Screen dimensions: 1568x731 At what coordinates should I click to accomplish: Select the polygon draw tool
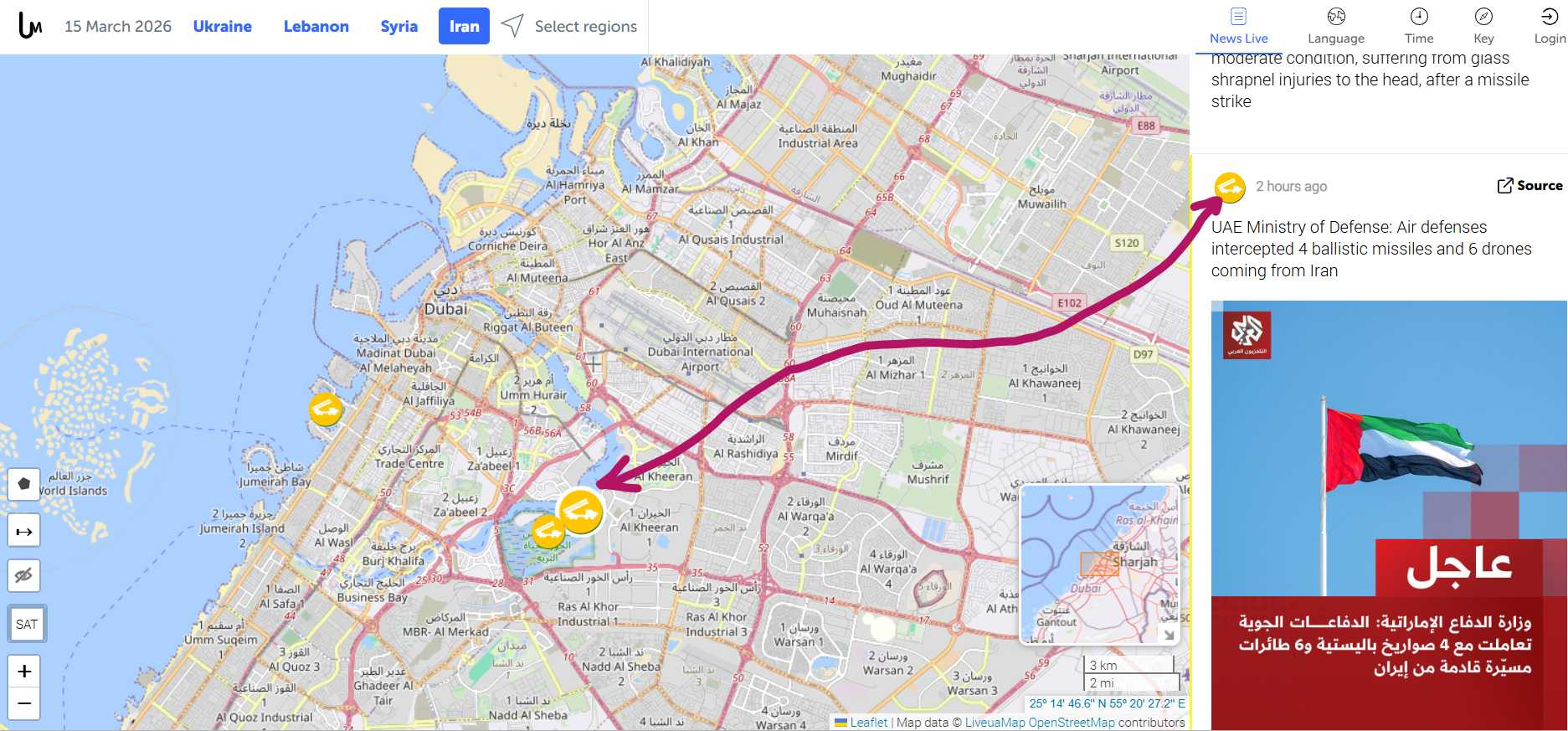(x=24, y=484)
